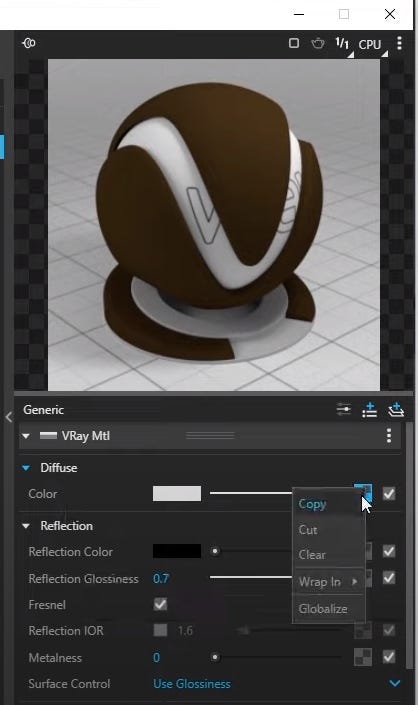Click the Metalness value 0
418x705 pixels.
click(156, 658)
